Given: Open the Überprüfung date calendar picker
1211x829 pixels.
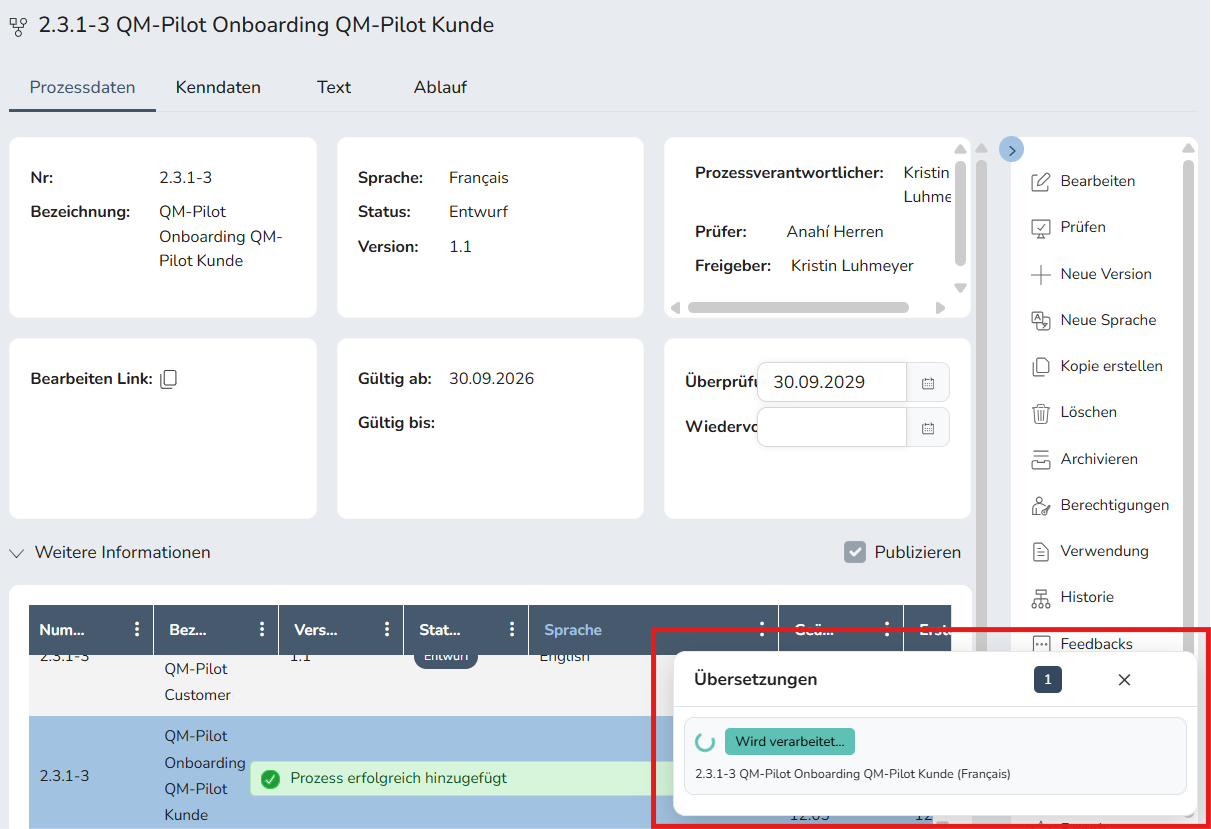Looking at the screenshot, I should 928,382.
